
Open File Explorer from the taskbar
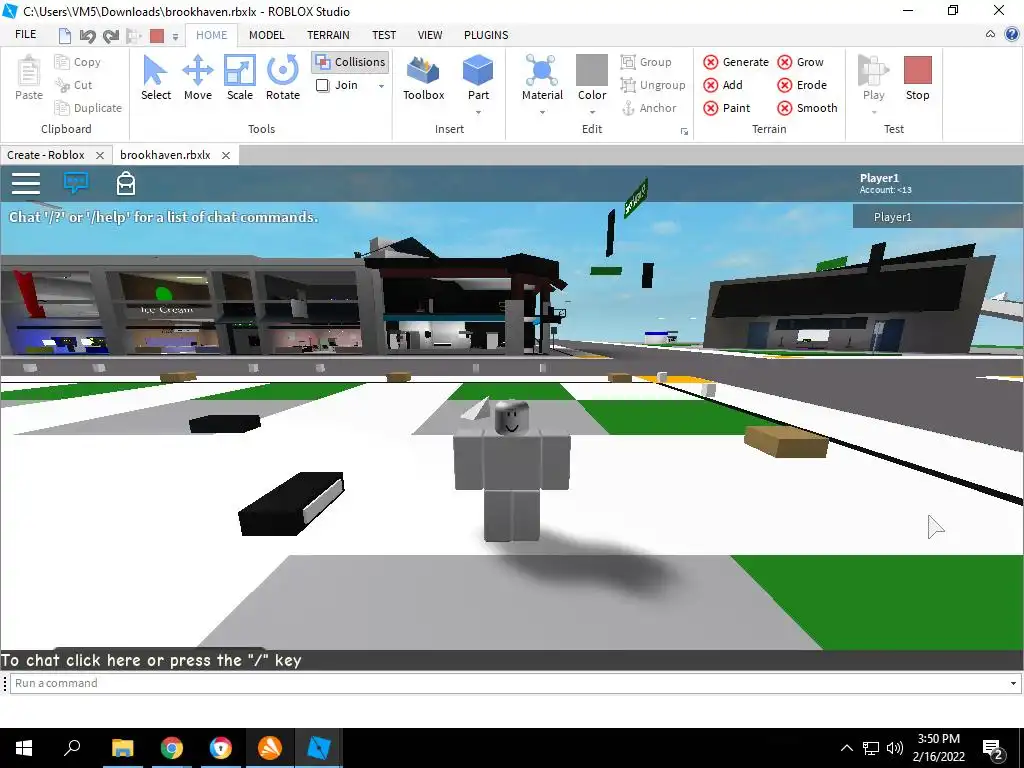[122, 748]
